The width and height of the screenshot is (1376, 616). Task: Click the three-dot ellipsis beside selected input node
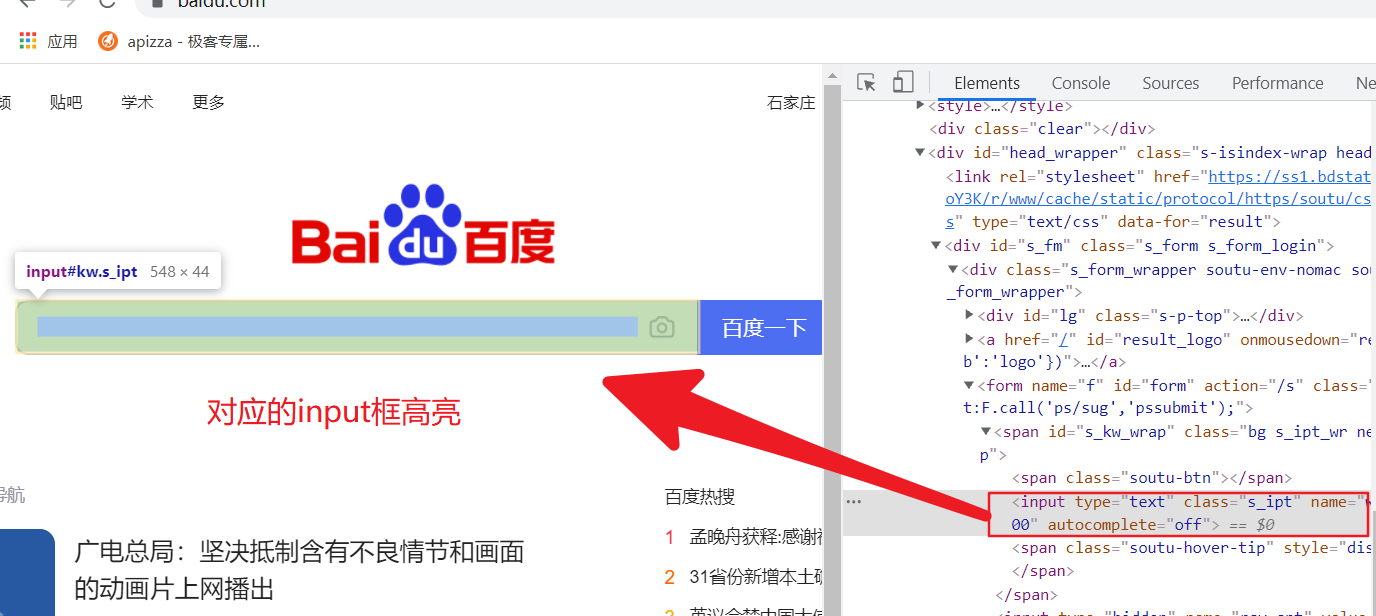tap(853, 502)
